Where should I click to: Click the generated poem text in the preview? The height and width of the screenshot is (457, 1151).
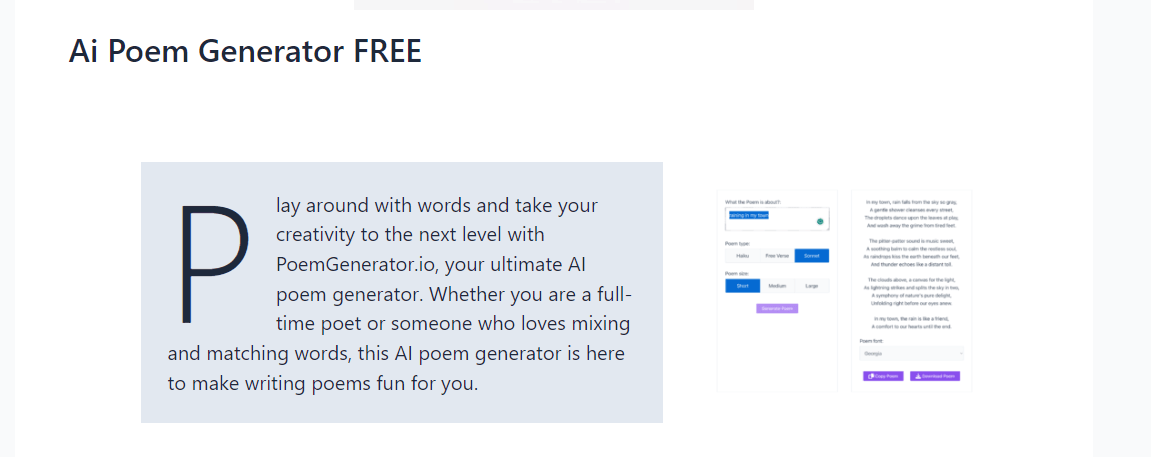[x=911, y=260]
